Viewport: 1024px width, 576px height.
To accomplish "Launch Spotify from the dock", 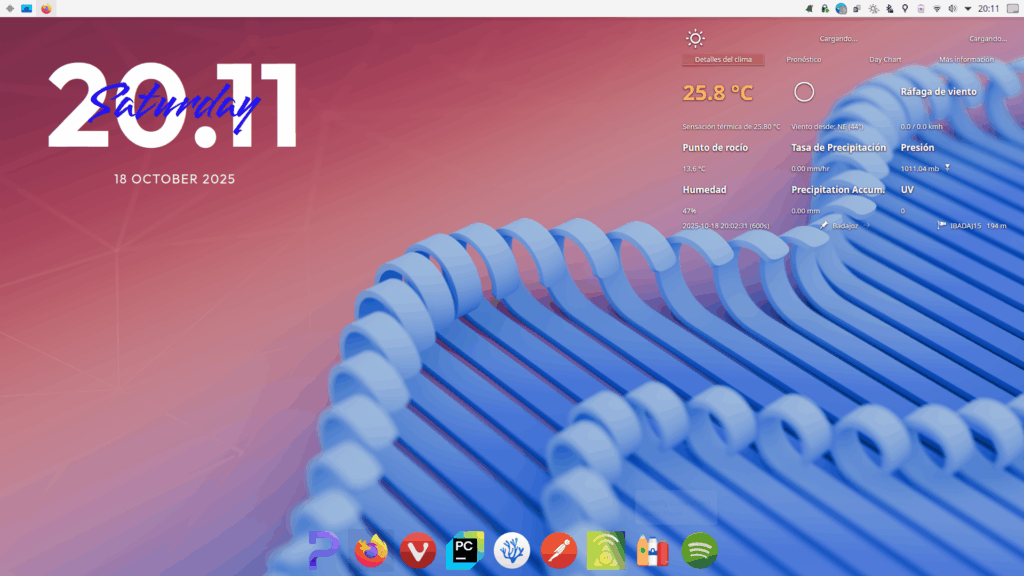I will point(699,550).
